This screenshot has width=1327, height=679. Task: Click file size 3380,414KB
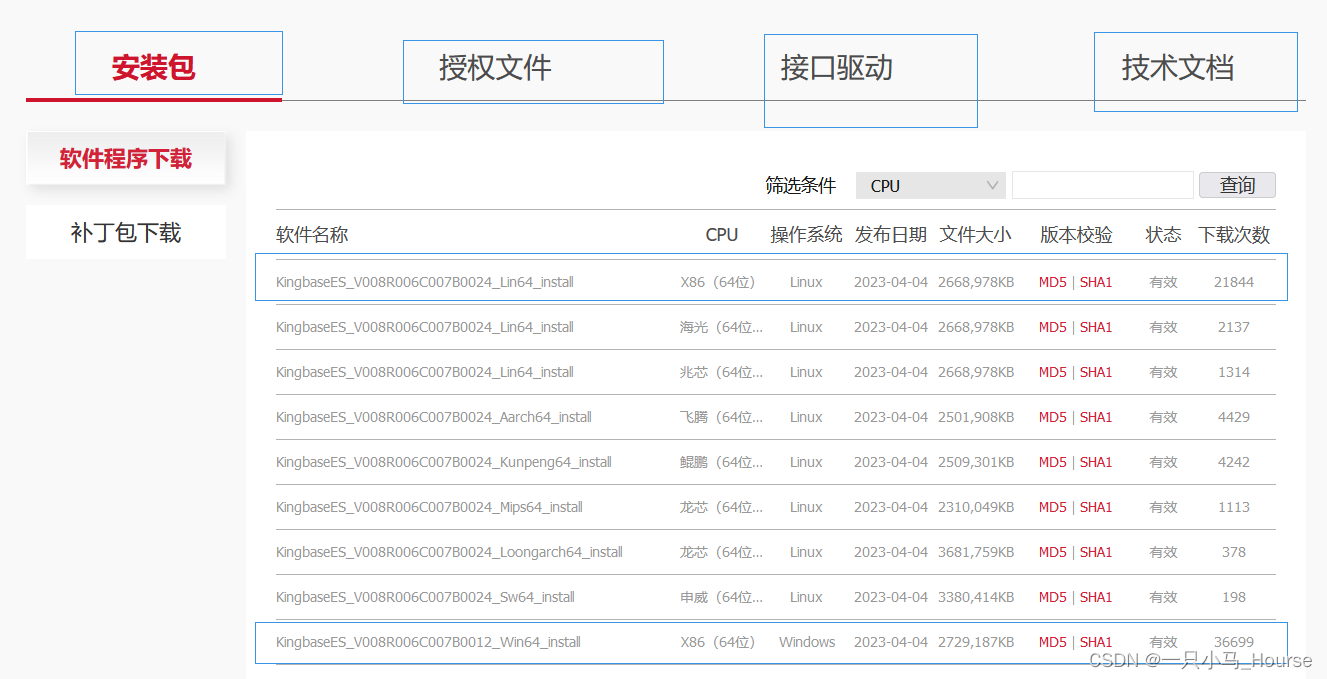pyautogui.click(x=976, y=597)
